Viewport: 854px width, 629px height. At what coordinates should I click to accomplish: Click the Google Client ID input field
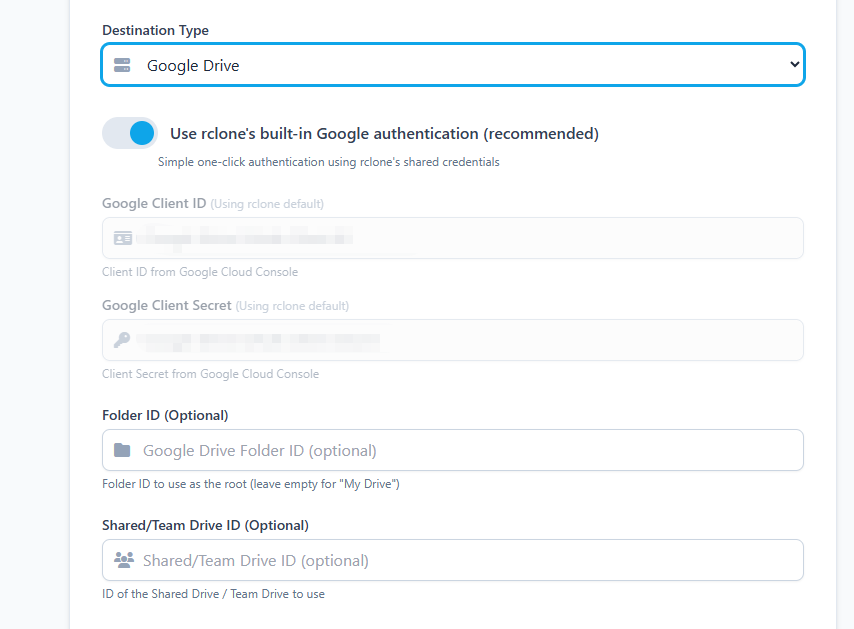pos(453,238)
